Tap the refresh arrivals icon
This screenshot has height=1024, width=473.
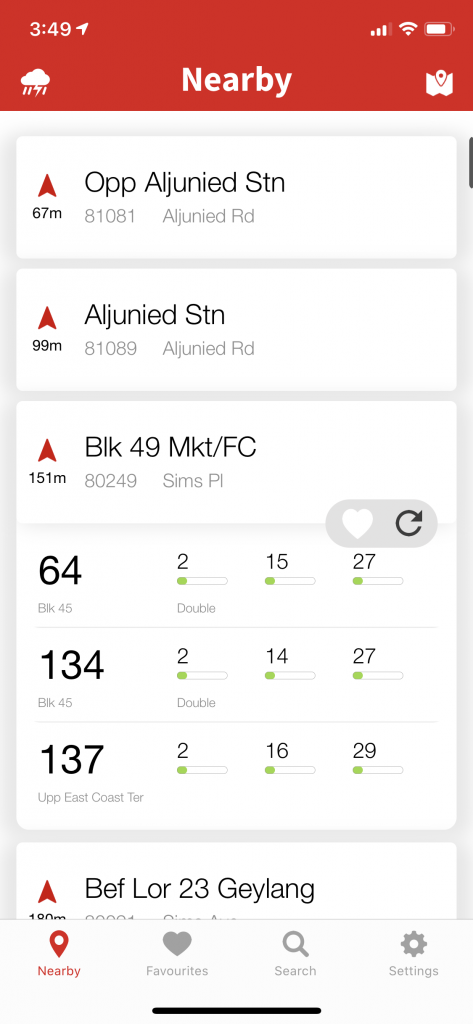coord(409,523)
